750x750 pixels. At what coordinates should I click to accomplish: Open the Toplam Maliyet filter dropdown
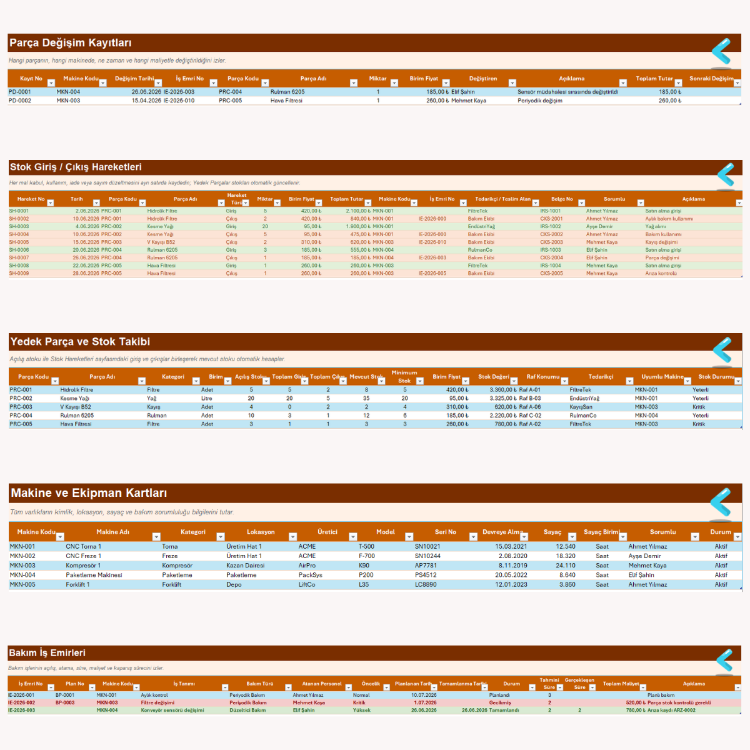[x=643, y=687]
